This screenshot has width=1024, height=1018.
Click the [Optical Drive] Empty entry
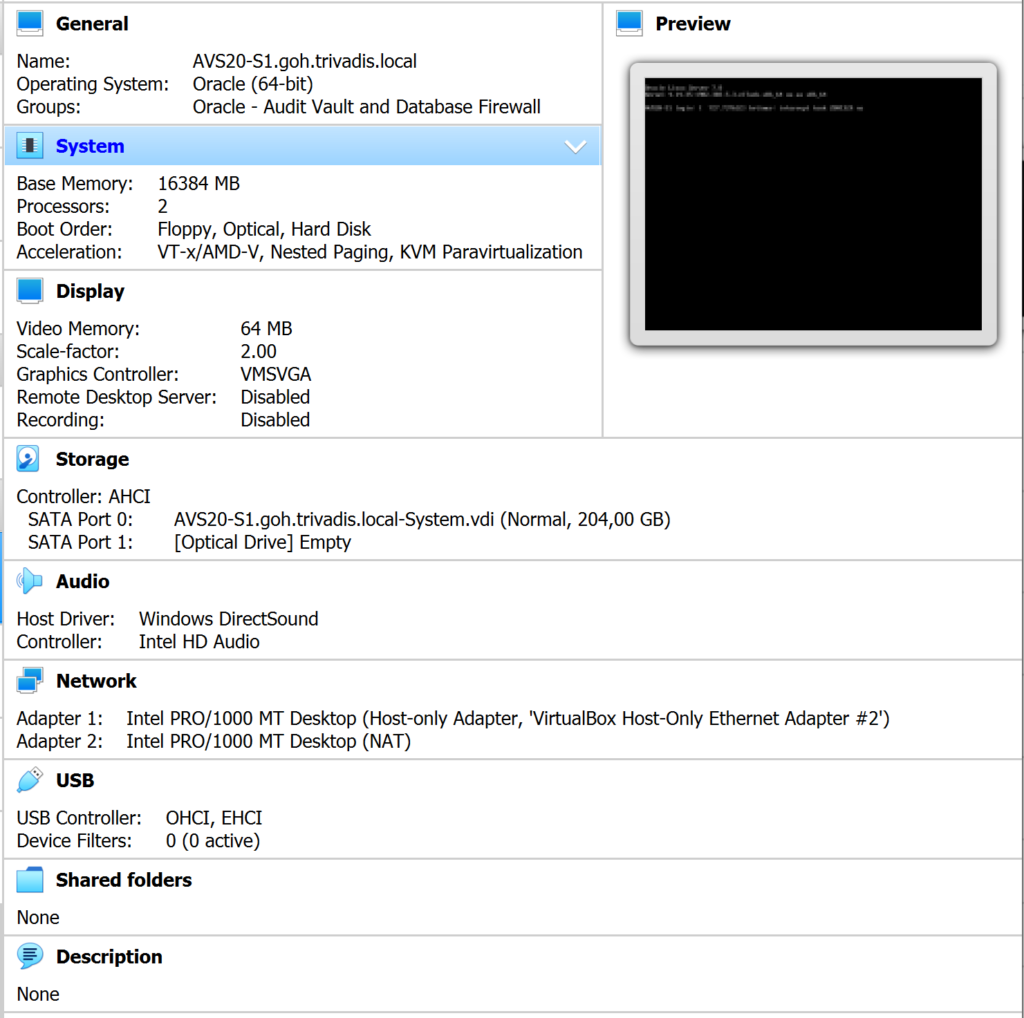coord(263,543)
